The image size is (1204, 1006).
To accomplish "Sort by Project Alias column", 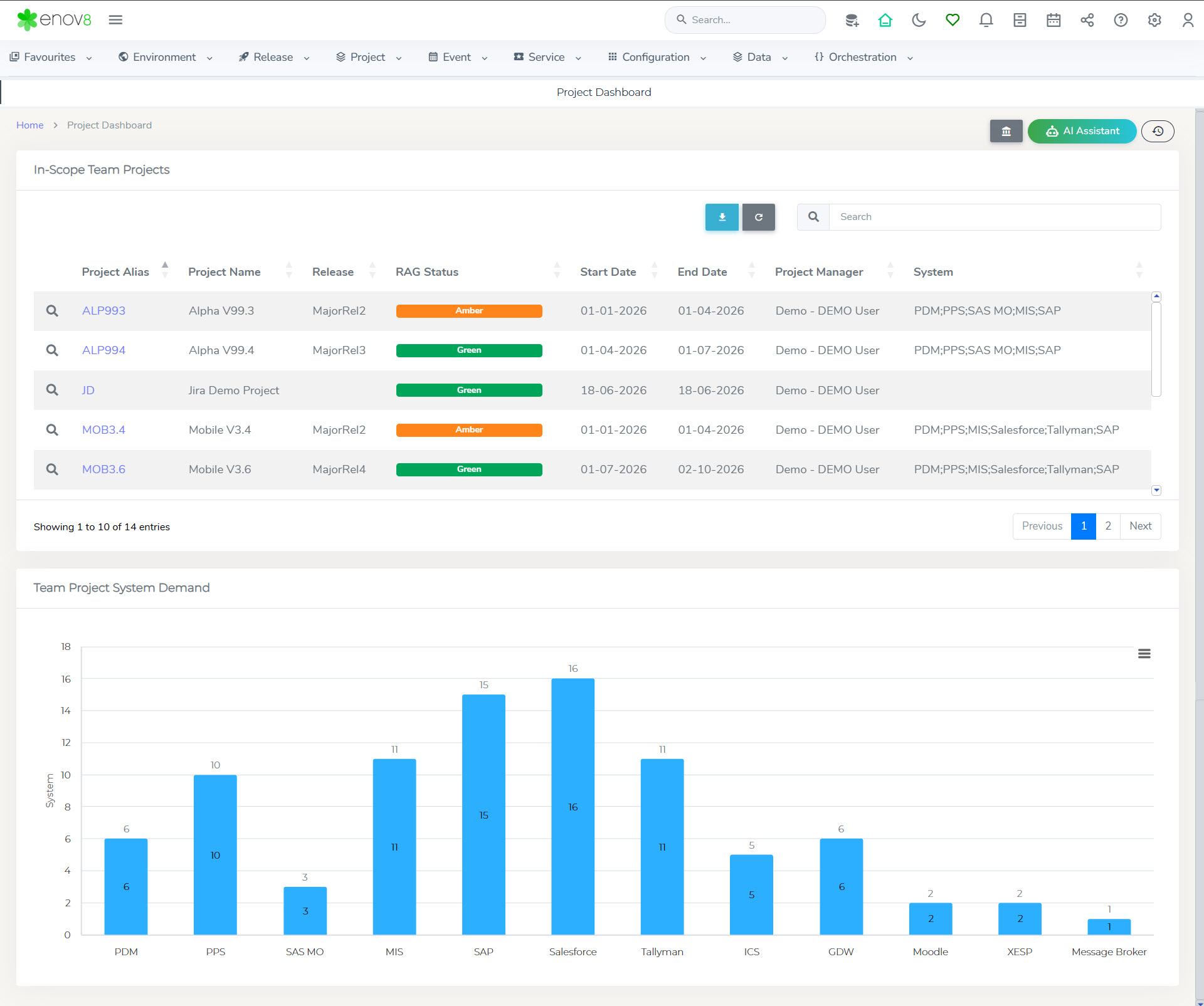I will [115, 272].
